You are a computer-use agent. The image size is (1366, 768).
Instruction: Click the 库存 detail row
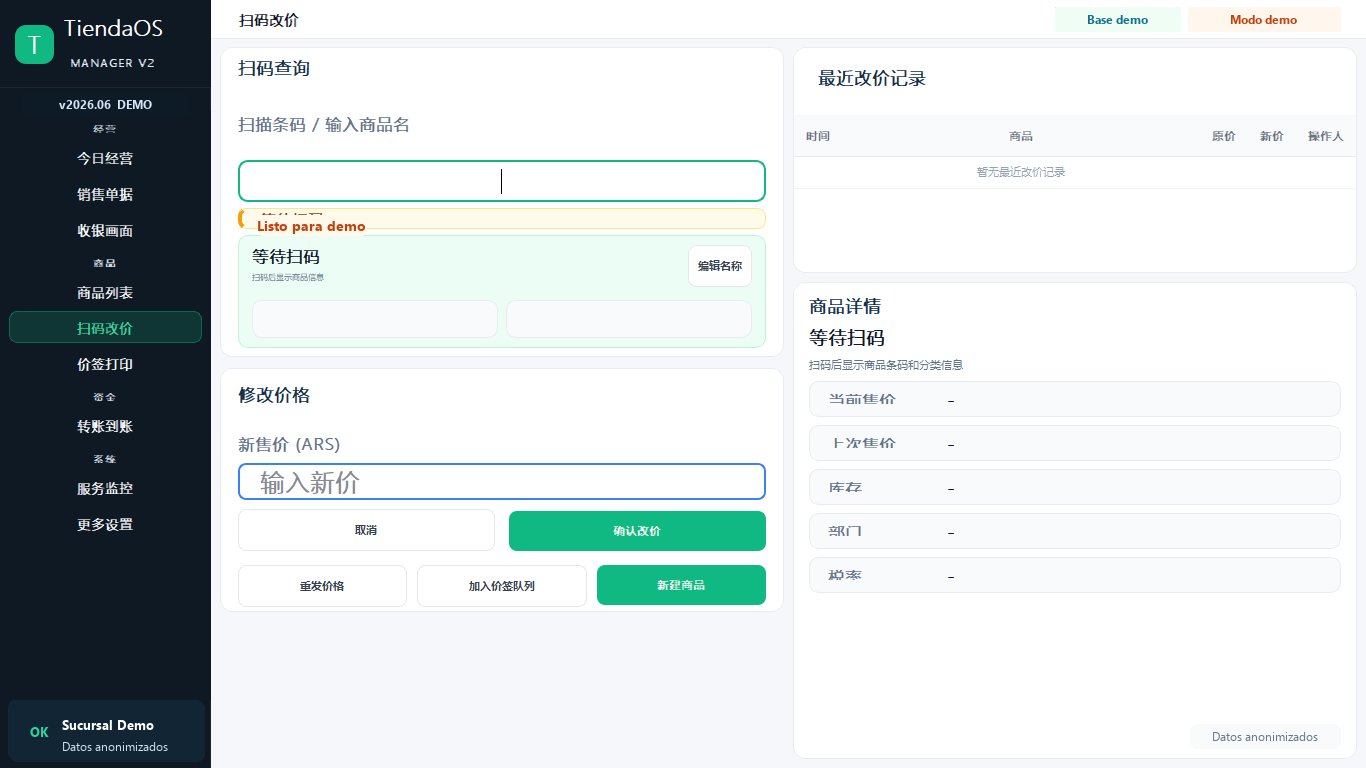click(x=1075, y=487)
